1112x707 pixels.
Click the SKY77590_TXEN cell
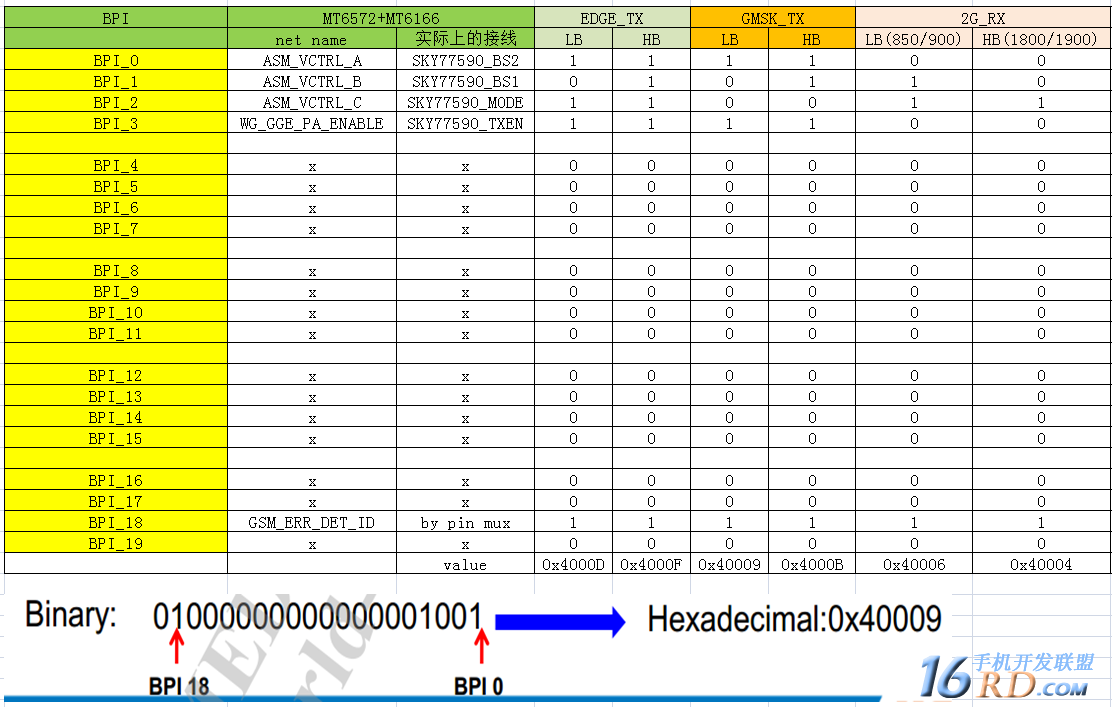(465, 123)
